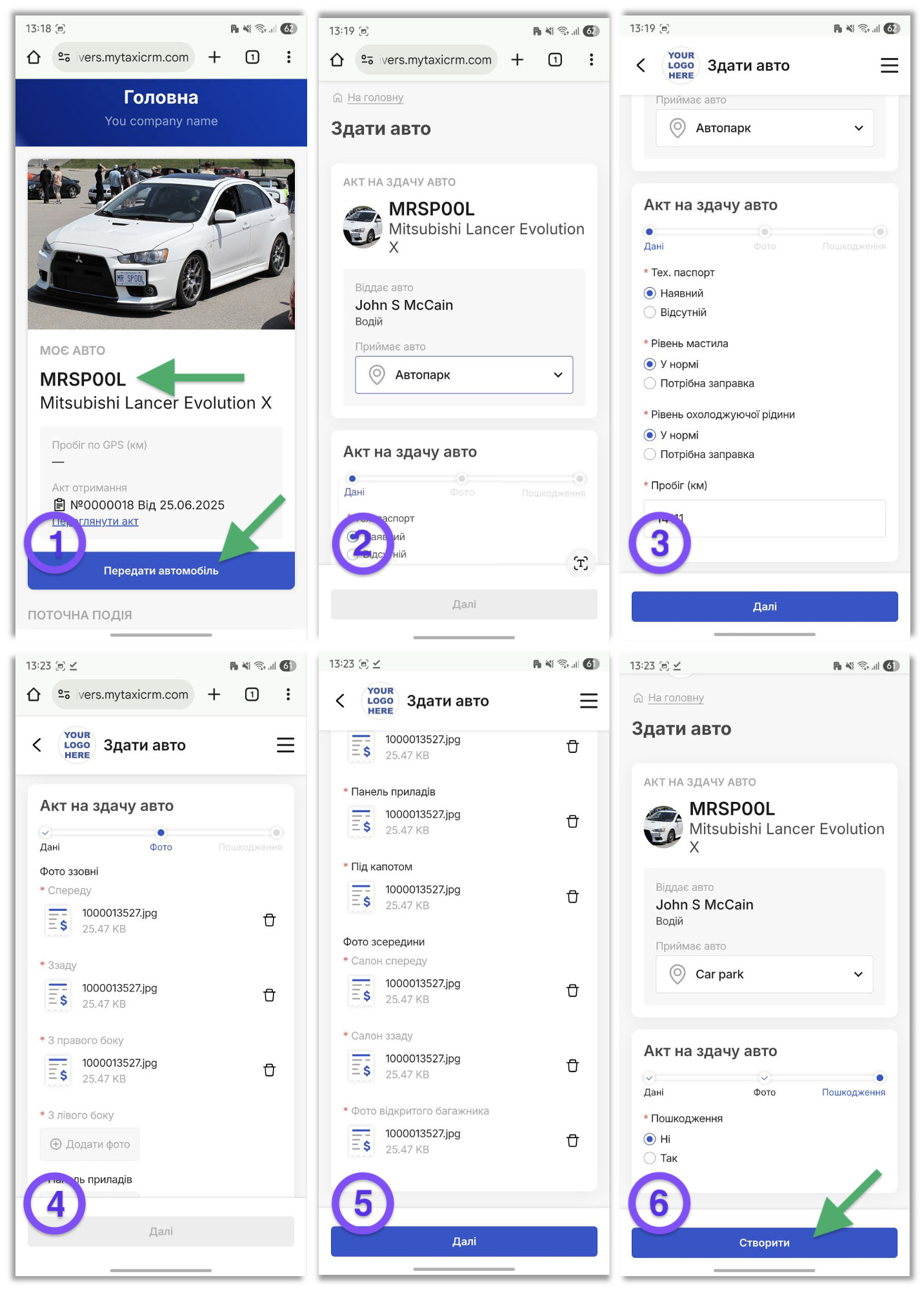Tap round car thumbnail in screenshot 6
The height and width of the screenshot is (1289, 924).
[663, 826]
